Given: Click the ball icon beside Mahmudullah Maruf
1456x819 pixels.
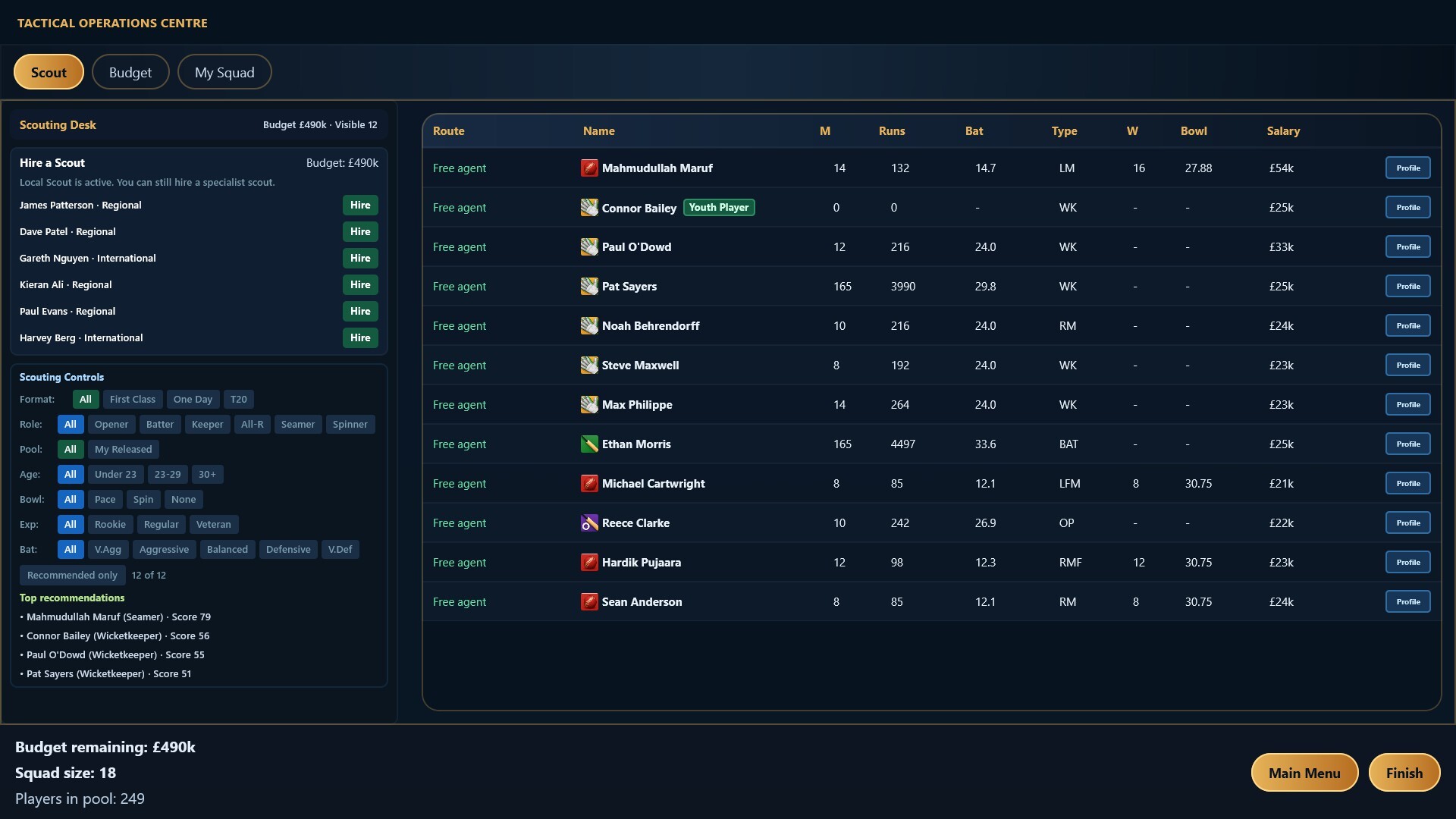Looking at the screenshot, I should coord(589,168).
